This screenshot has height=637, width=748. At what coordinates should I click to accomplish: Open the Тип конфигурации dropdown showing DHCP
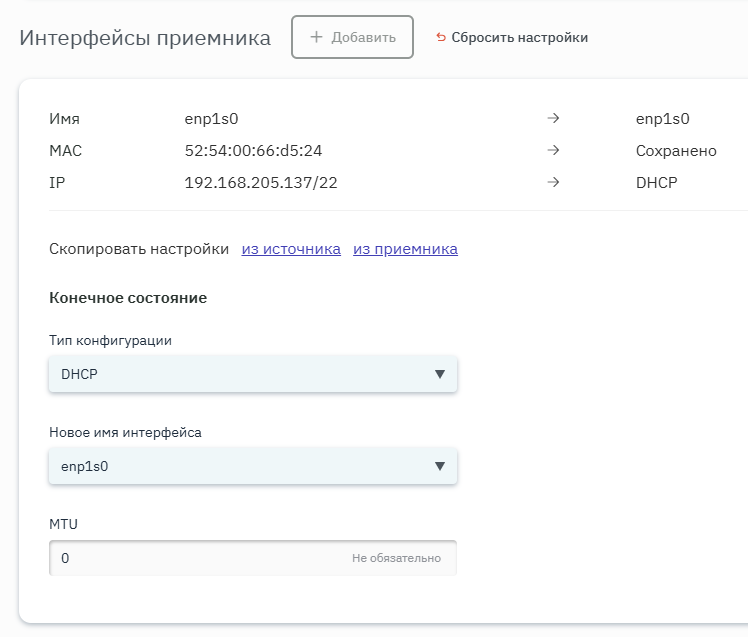240,374
